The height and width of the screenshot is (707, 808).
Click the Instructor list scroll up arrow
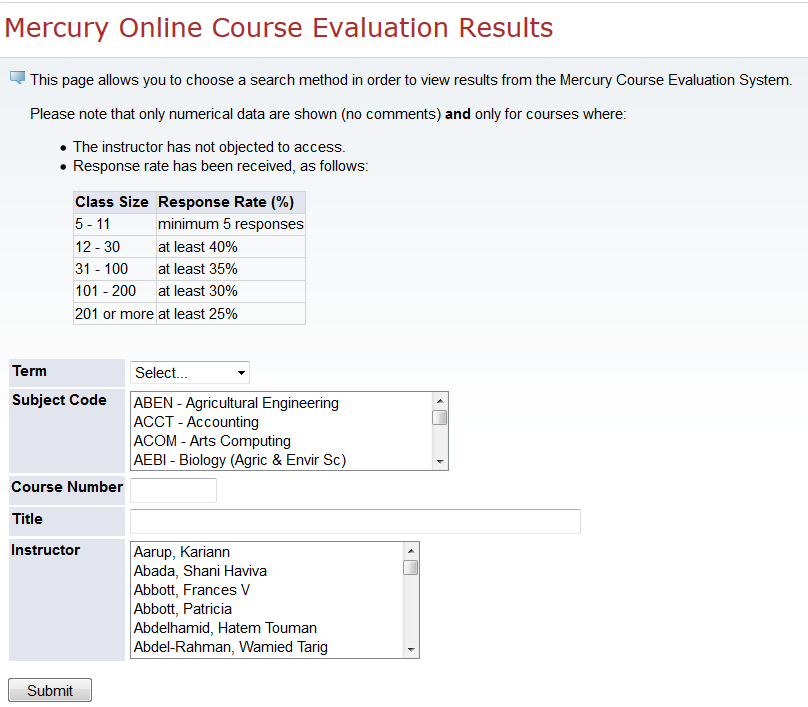coord(411,551)
